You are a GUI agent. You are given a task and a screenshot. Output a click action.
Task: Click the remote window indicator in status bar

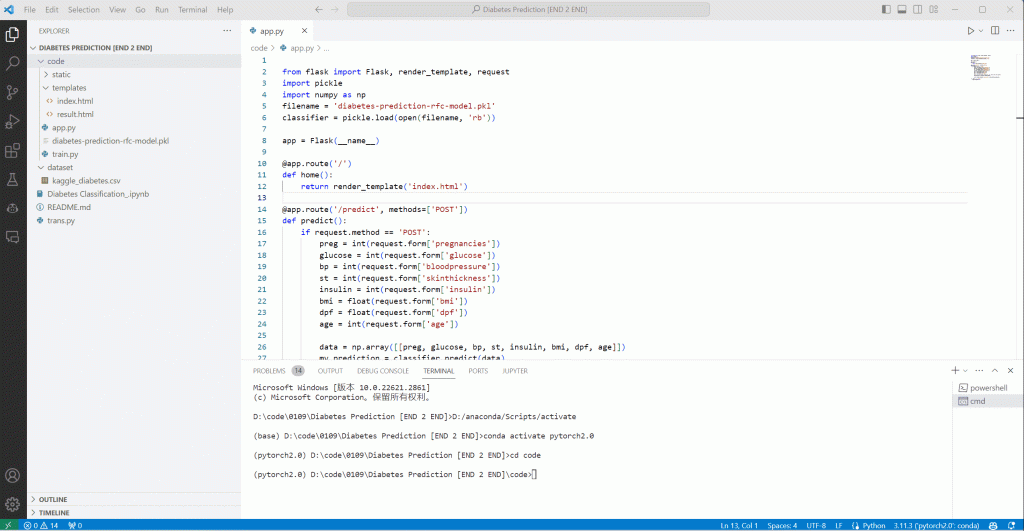point(8,525)
